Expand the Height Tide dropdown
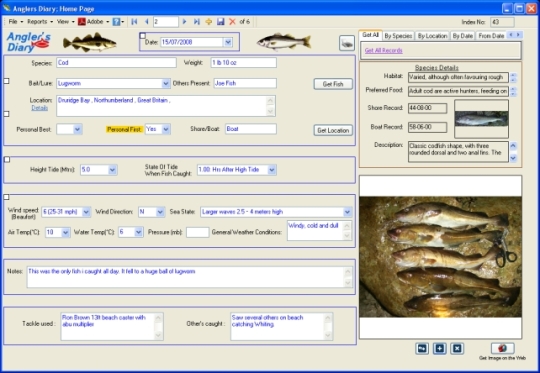Image resolution: width=540 pixels, height=373 pixels. [x=112, y=170]
